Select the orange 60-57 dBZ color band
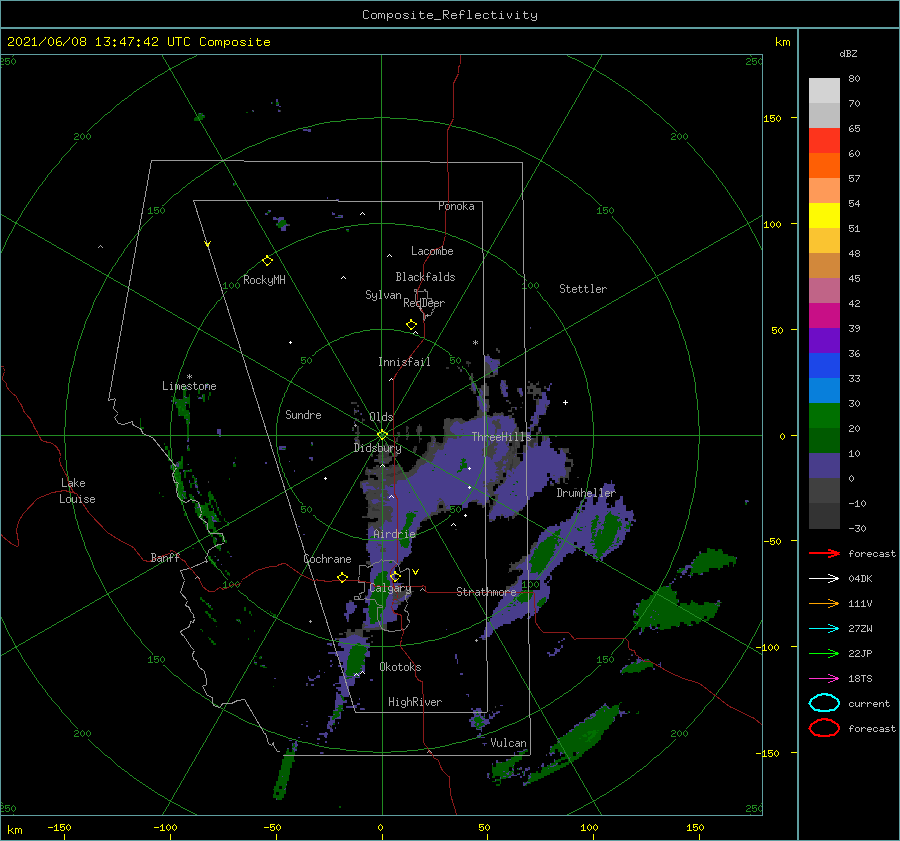Image resolution: width=900 pixels, height=841 pixels. click(824, 166)
